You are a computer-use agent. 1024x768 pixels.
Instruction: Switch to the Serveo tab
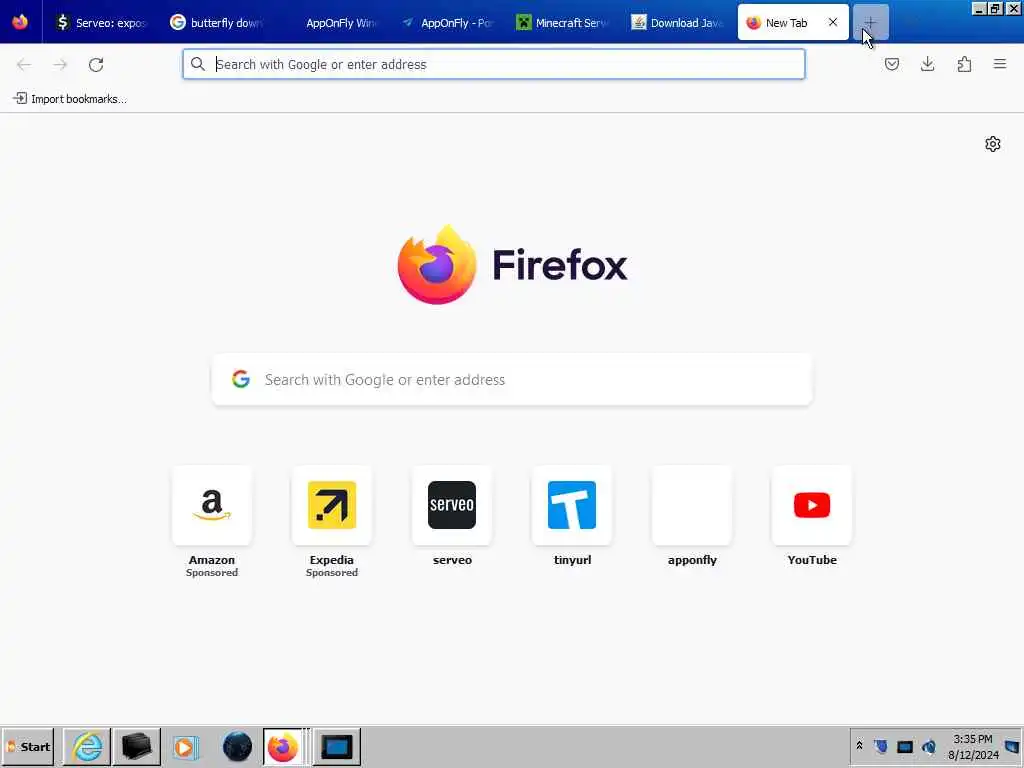[x=101, y=22]
